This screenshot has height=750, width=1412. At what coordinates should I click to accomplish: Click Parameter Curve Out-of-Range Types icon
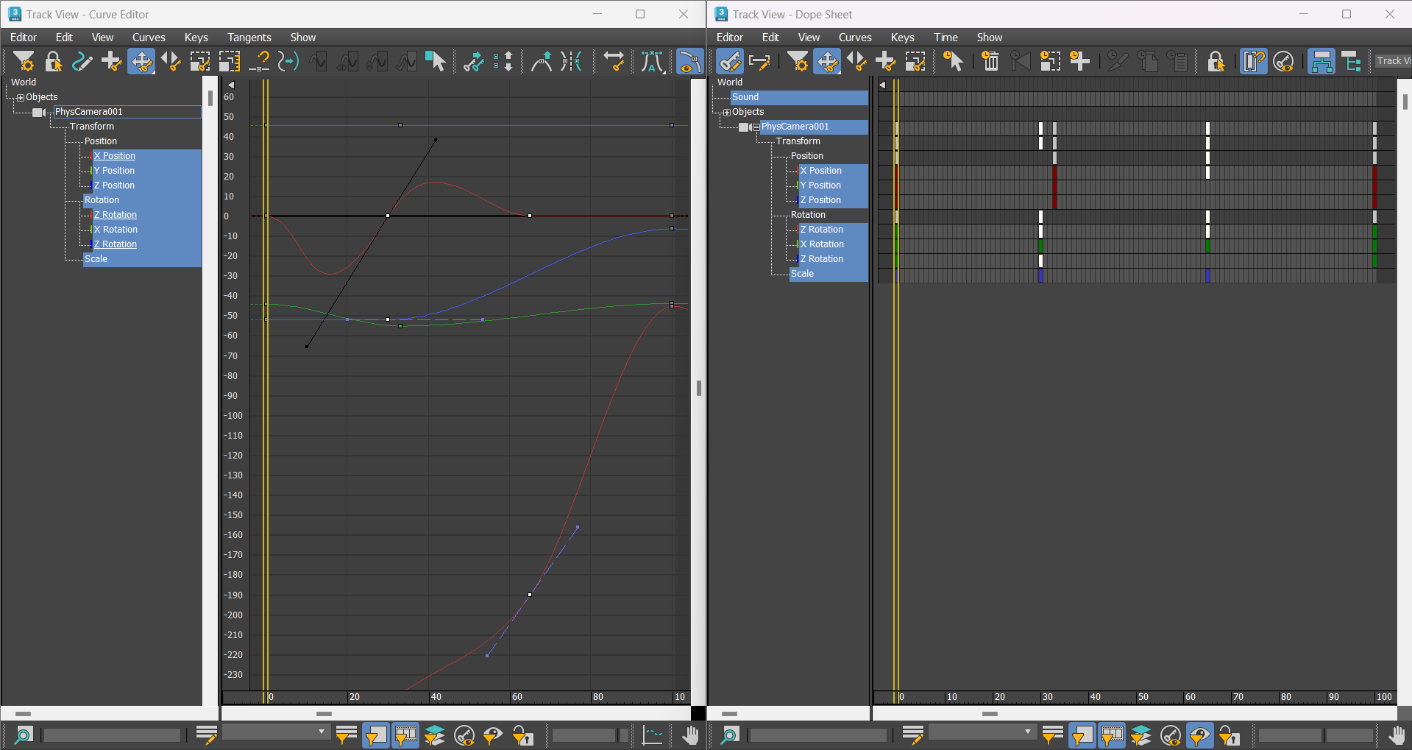pyautogui.click(x=288, y=61)
